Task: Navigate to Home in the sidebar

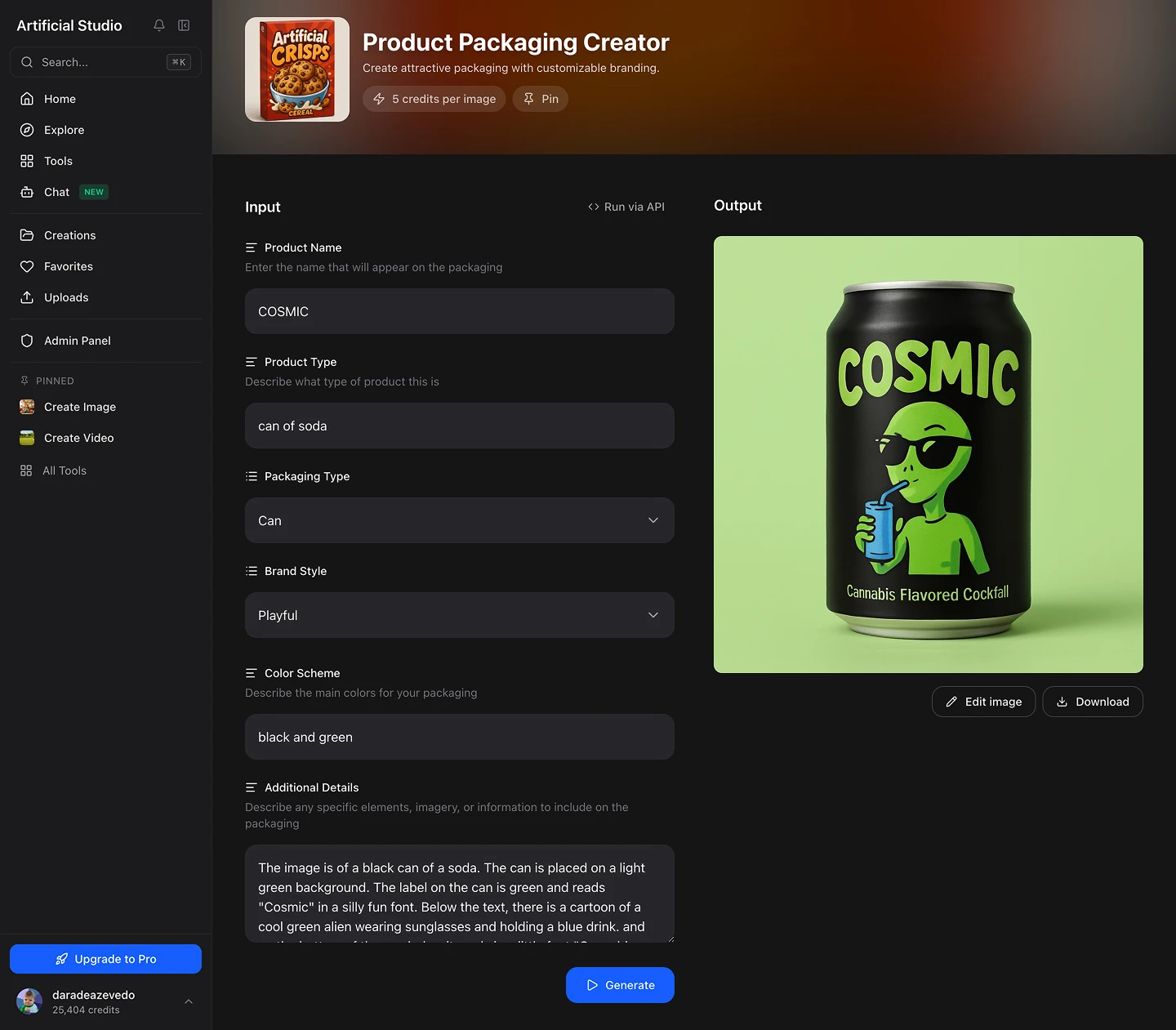Action: [58, 99]
